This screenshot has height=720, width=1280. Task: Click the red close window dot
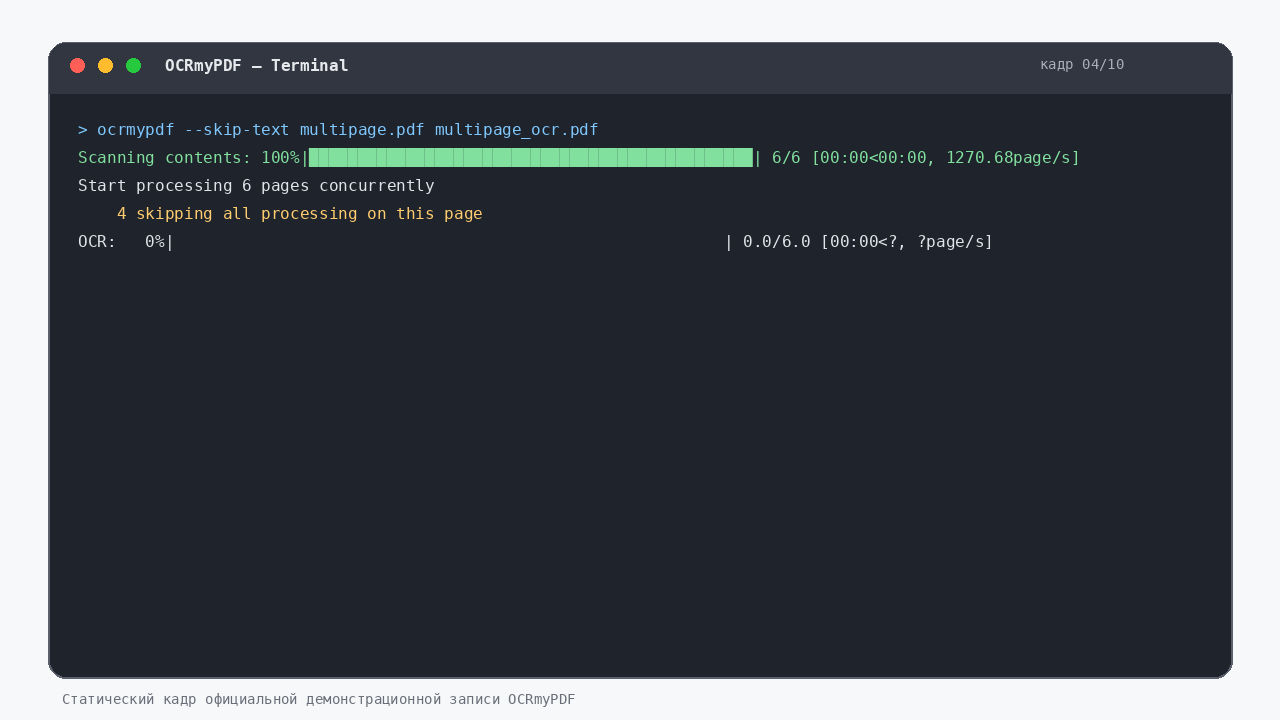pyautogui.click(x=77, y=66)
